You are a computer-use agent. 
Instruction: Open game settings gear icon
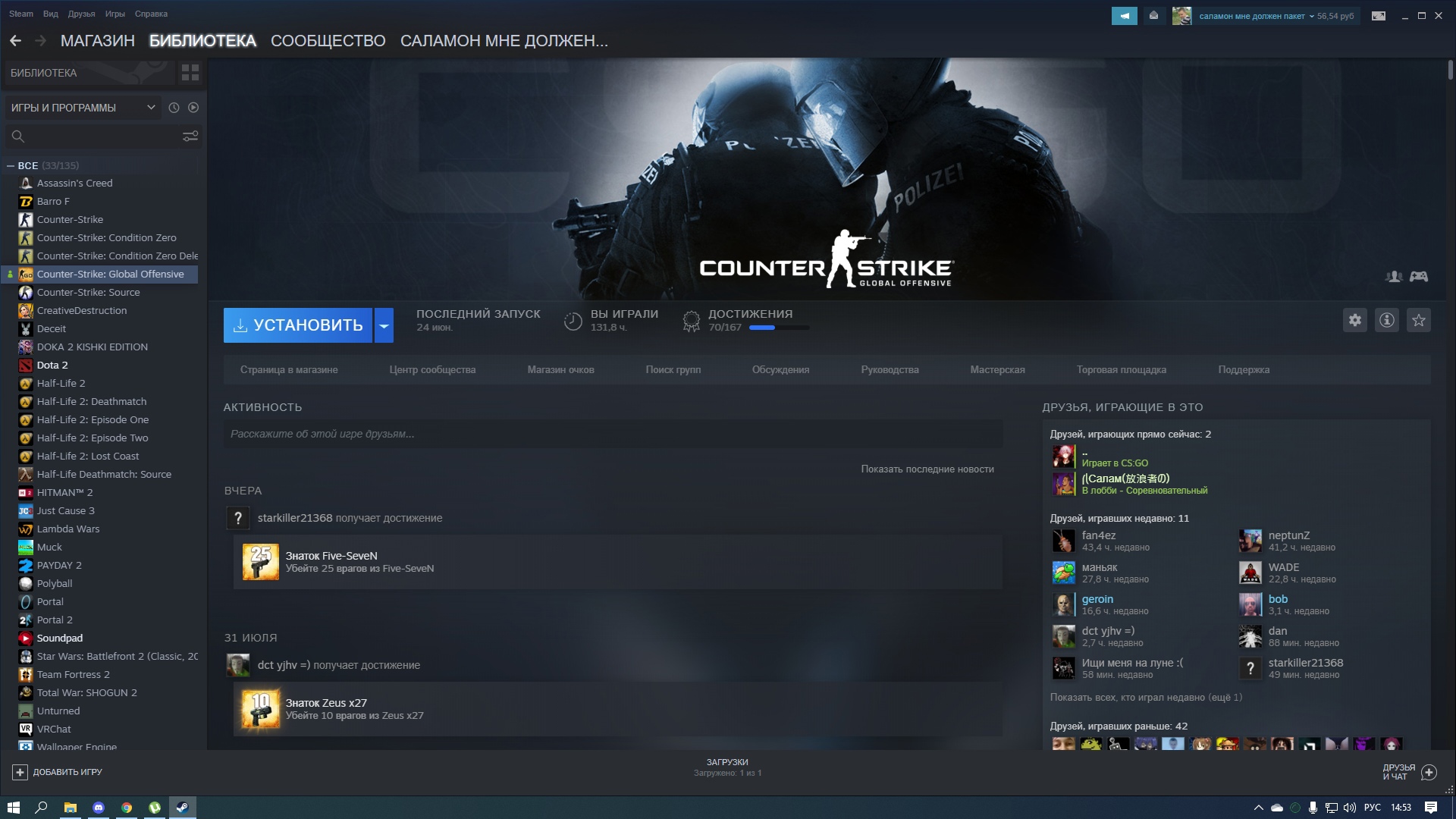pyautogui.click(x=1355, y=320)
